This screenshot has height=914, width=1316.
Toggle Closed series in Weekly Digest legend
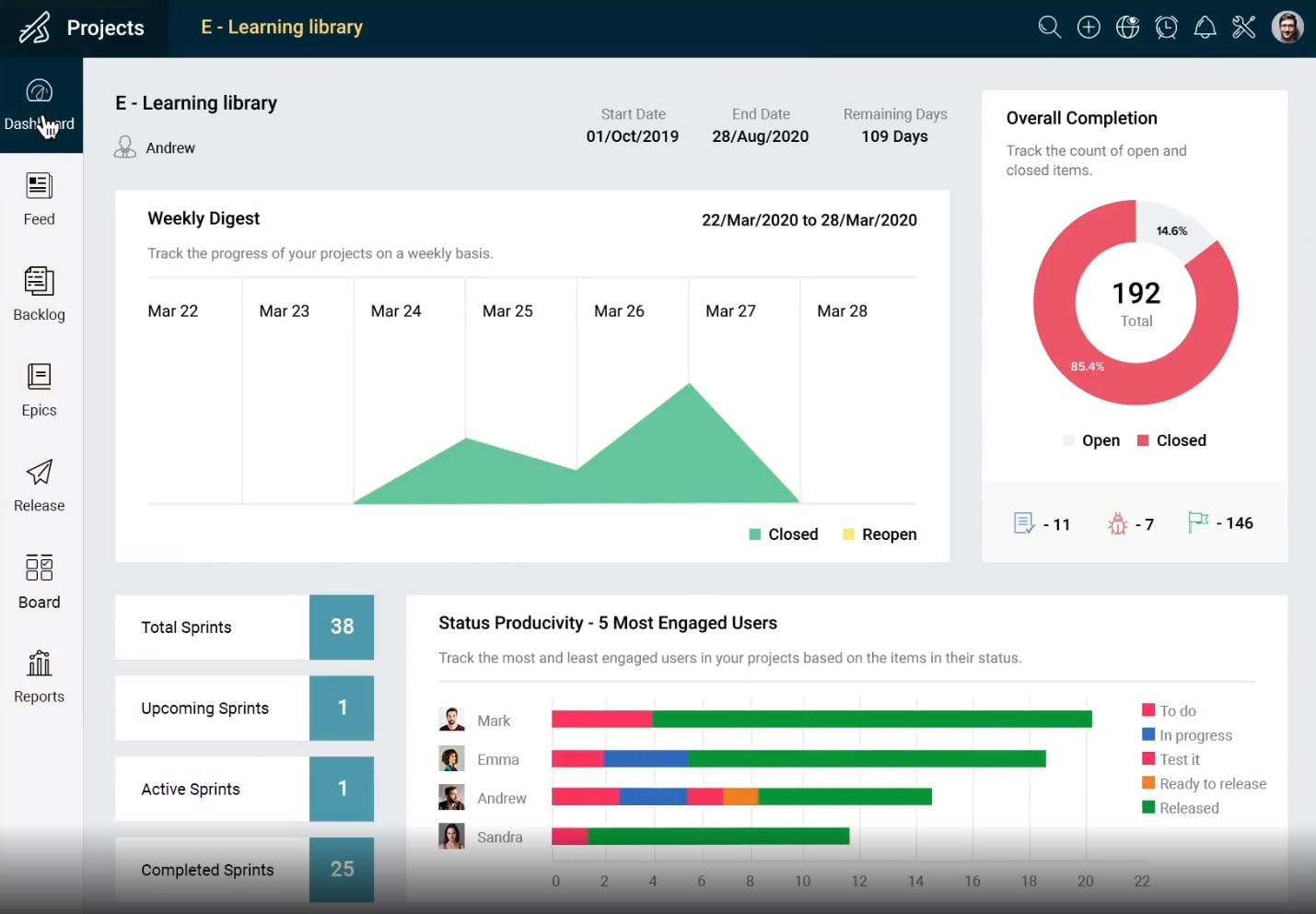tap(783, 534)
